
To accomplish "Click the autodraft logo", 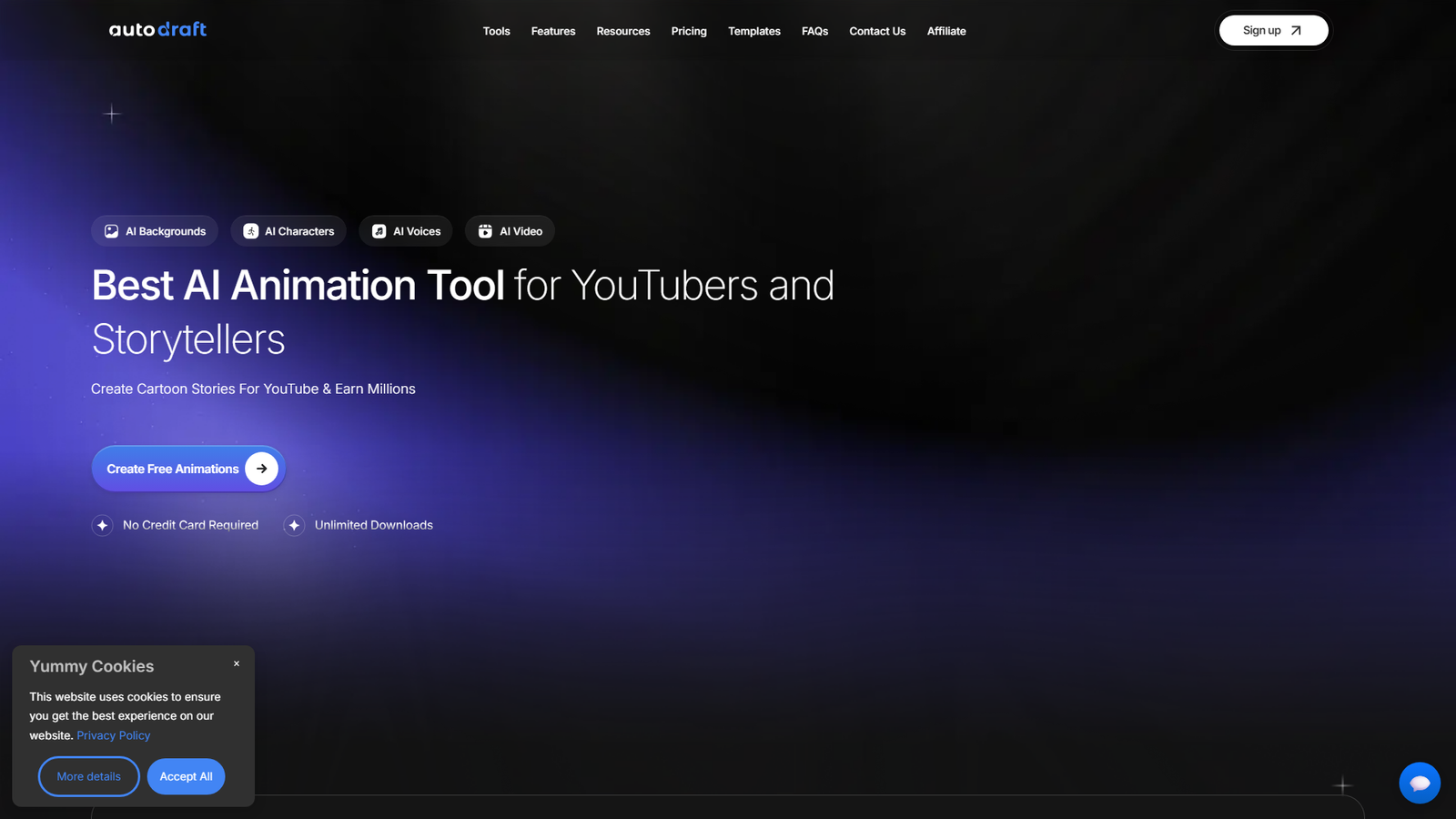I will 157,30.
